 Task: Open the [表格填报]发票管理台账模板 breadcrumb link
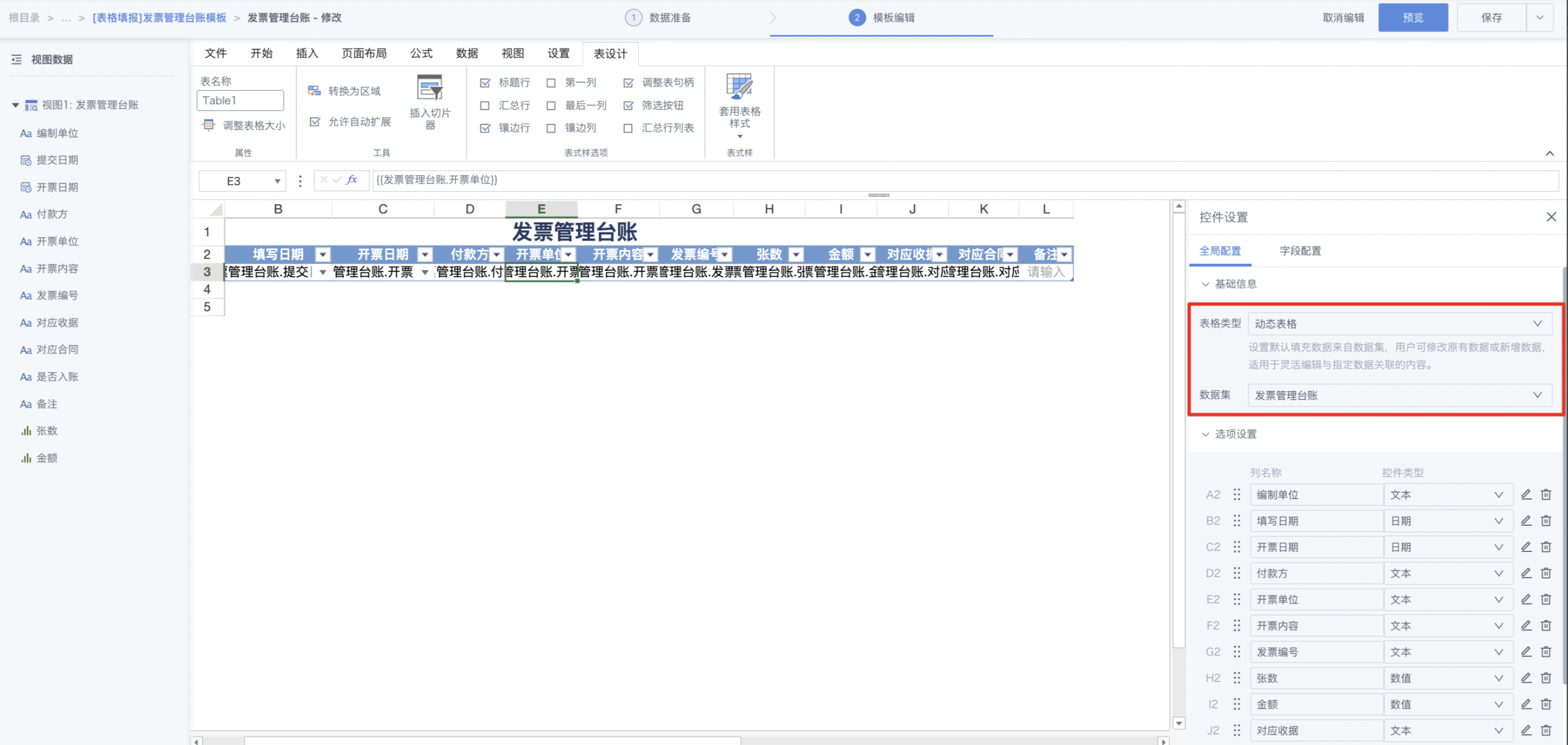159,18
